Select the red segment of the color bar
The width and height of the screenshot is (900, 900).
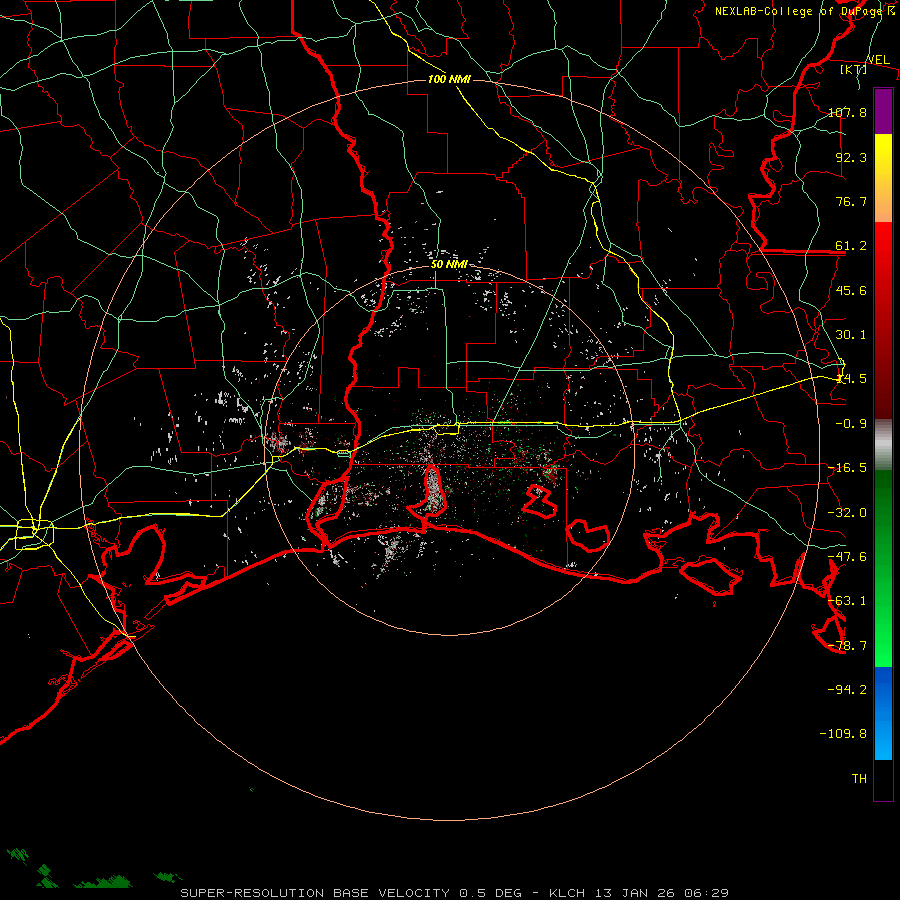883,320
